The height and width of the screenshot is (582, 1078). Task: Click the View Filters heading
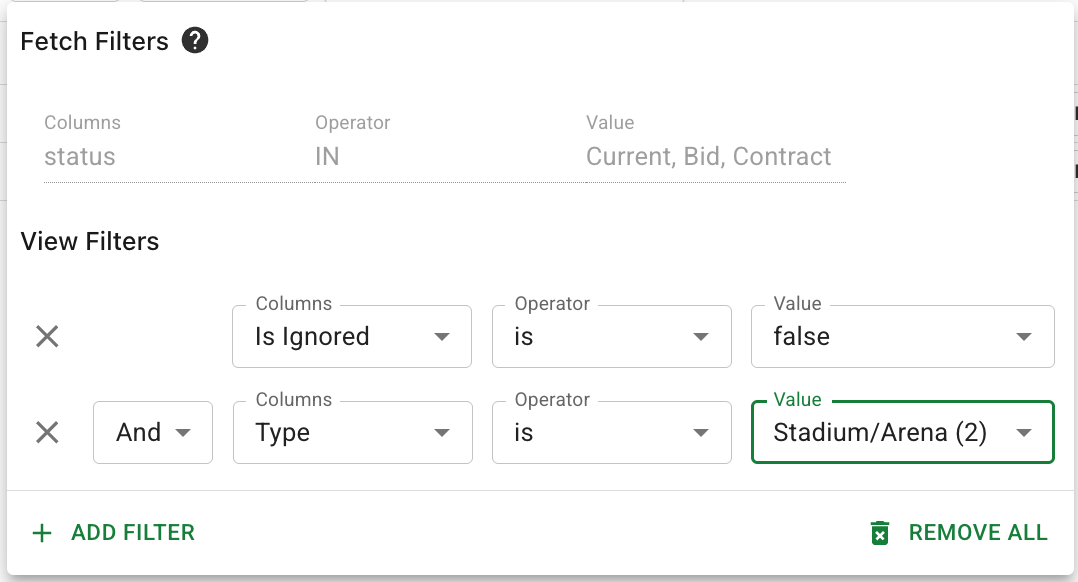tap(90, 241)
